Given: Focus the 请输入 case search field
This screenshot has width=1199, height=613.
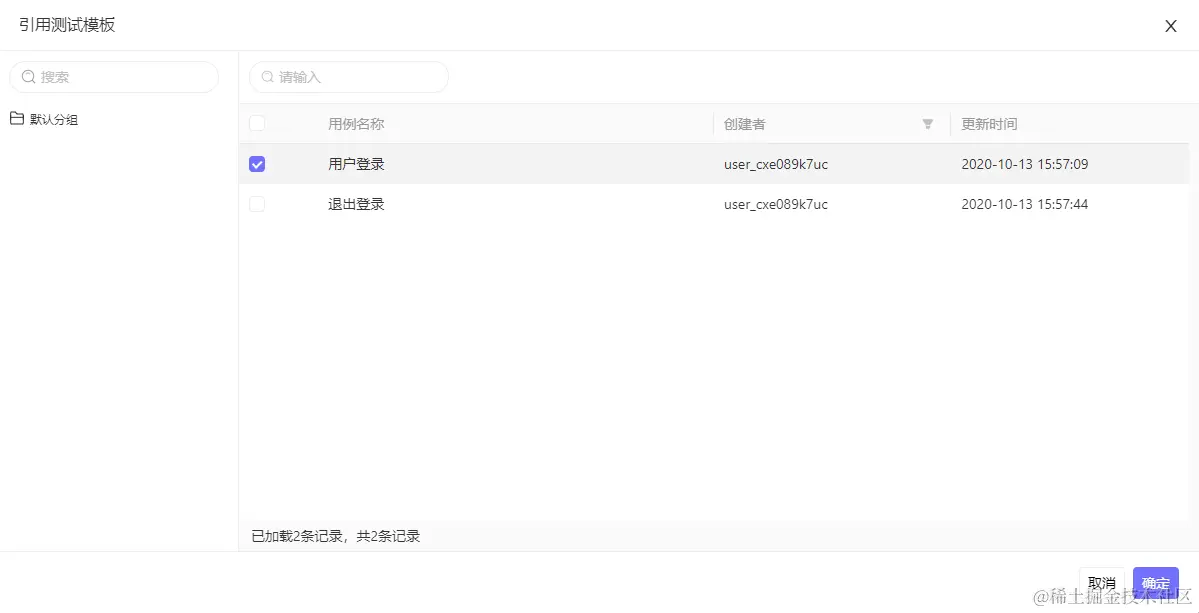Looking at the screenshot, I should (349, 77).
